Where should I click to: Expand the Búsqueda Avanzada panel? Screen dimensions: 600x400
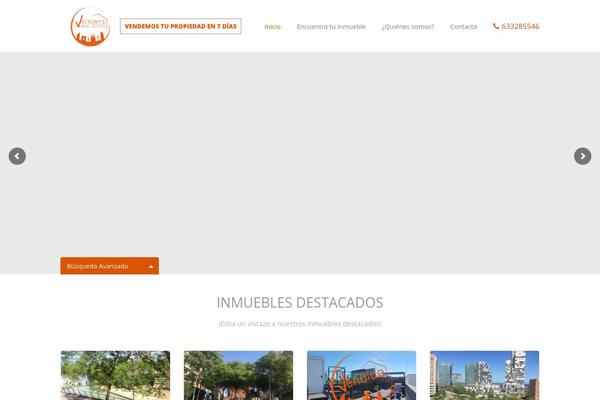(x=109, y=266)
